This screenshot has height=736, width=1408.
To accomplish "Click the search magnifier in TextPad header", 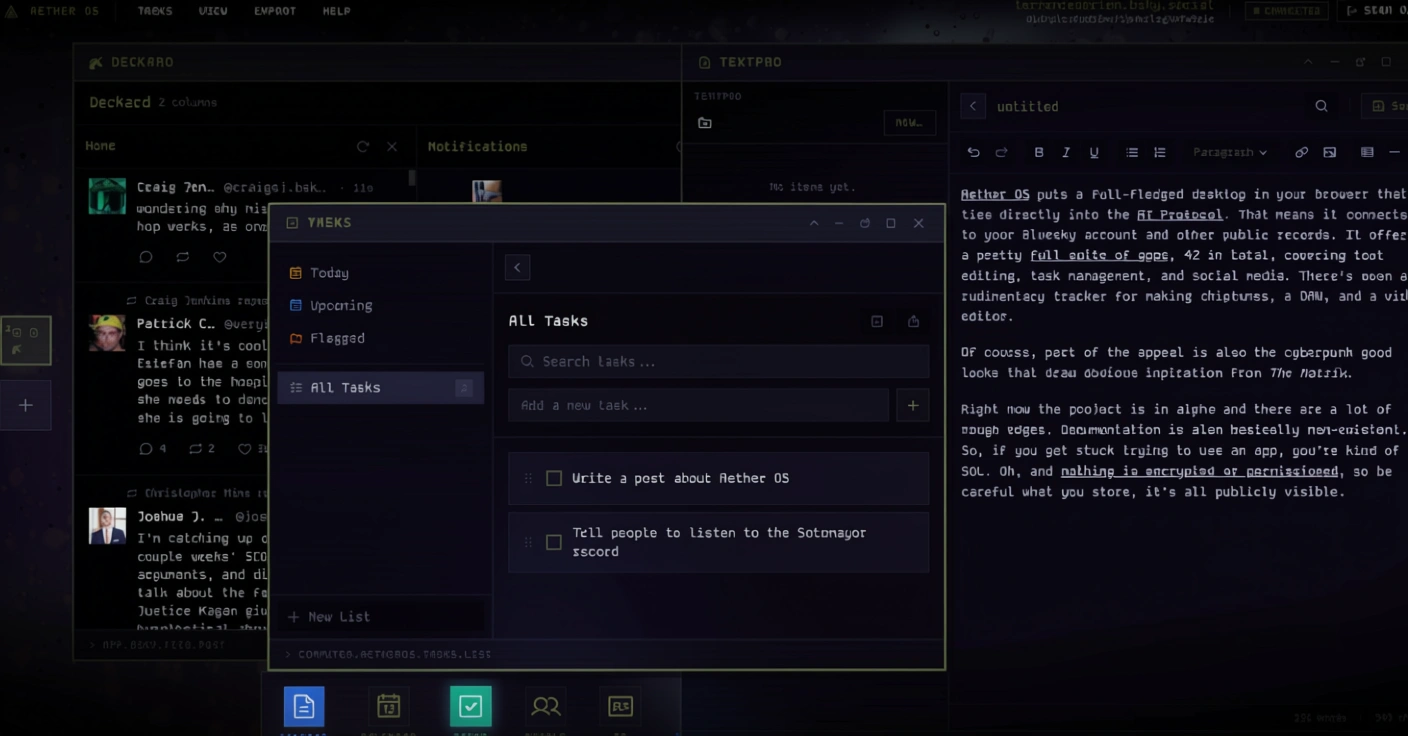I will [1321, 106].
